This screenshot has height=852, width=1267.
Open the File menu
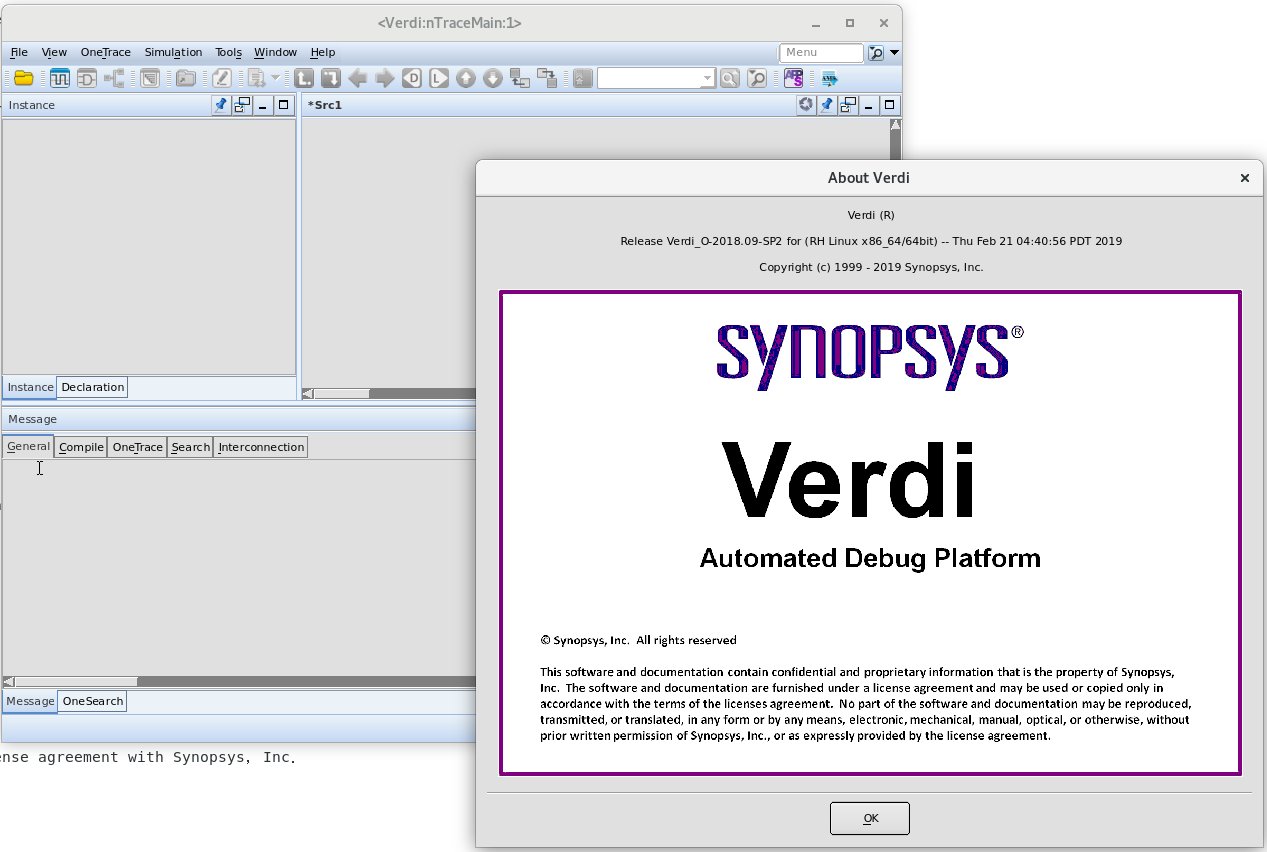click(x=19, y=52)
